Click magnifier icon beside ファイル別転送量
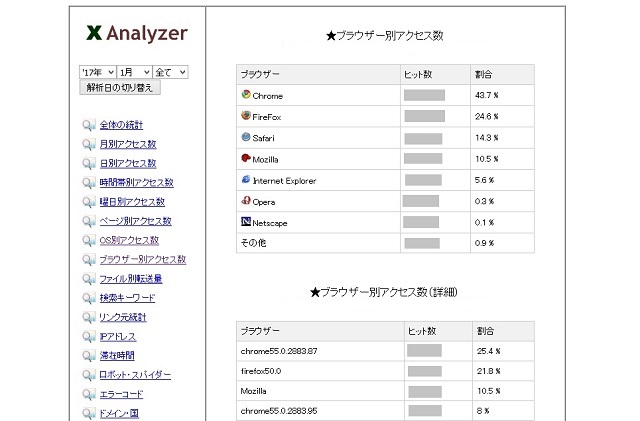 [89, 278]
